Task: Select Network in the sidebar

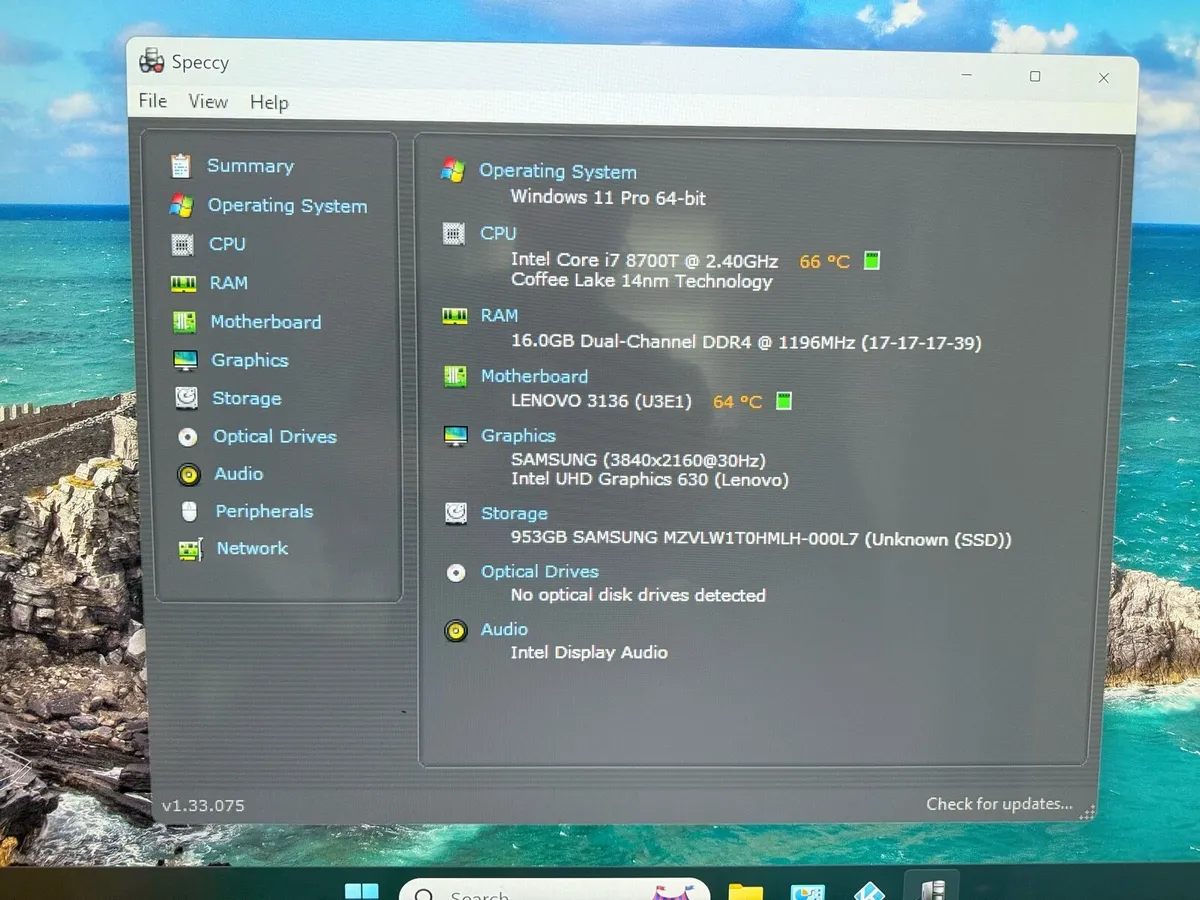Action: coord(252,548)
